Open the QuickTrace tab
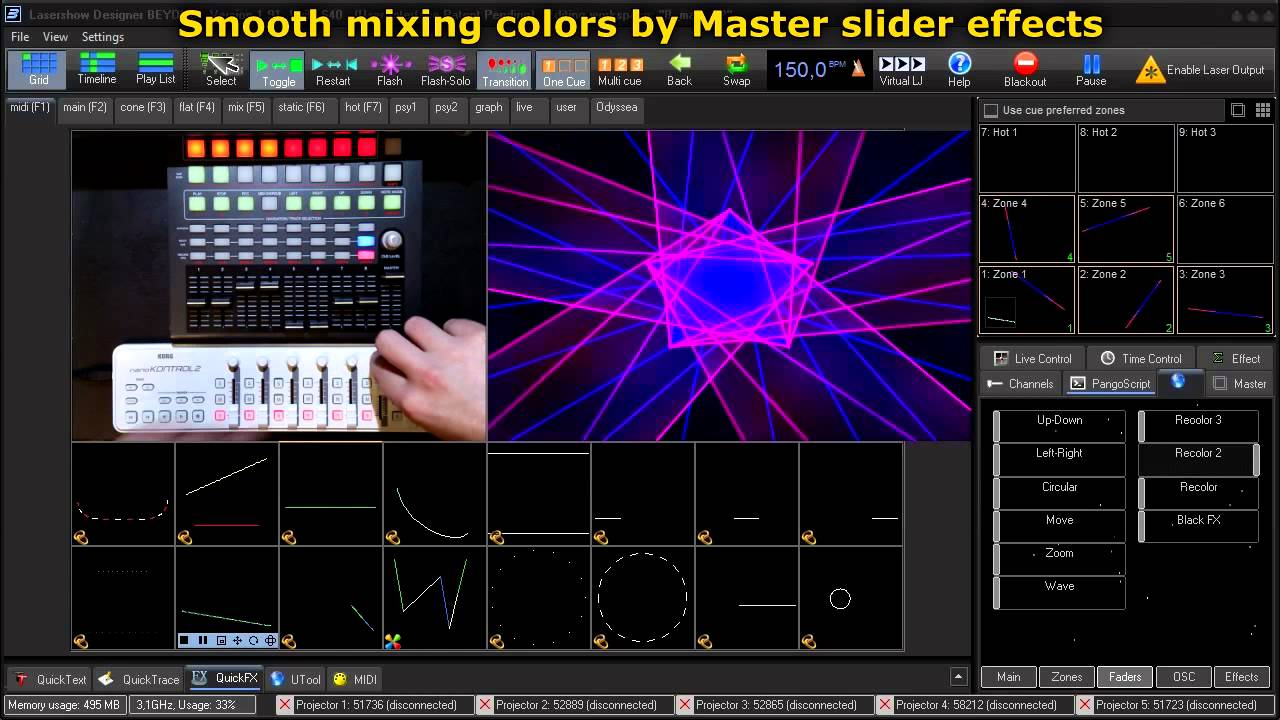Image resolution: width=1280 pixels, height=720 pixels. (x=138, y=679)
